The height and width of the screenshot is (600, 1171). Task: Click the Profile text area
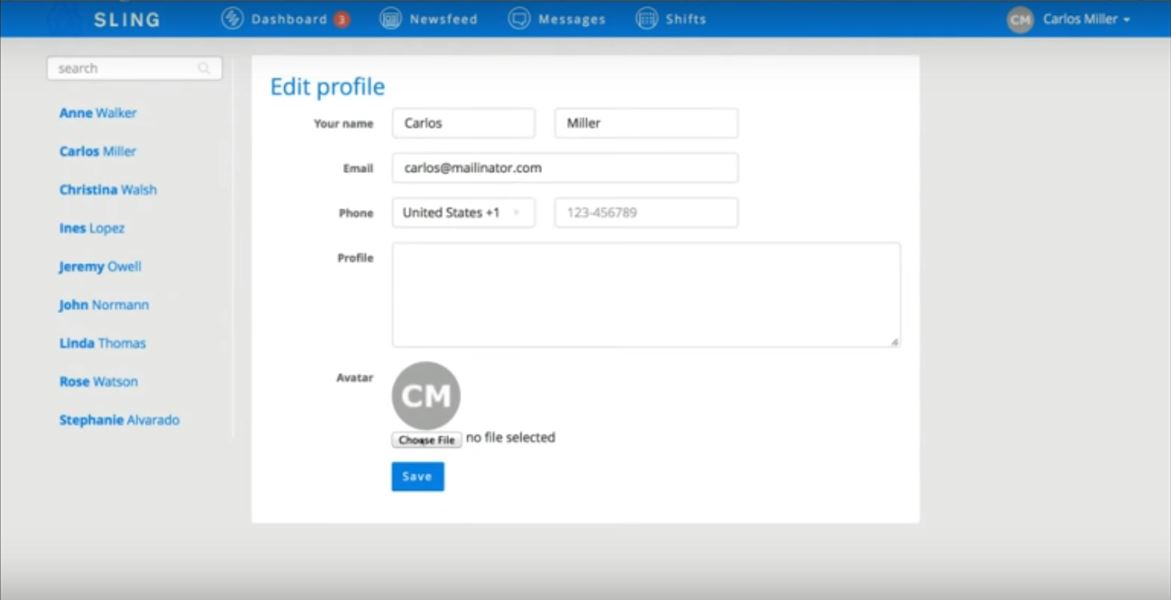645,292
